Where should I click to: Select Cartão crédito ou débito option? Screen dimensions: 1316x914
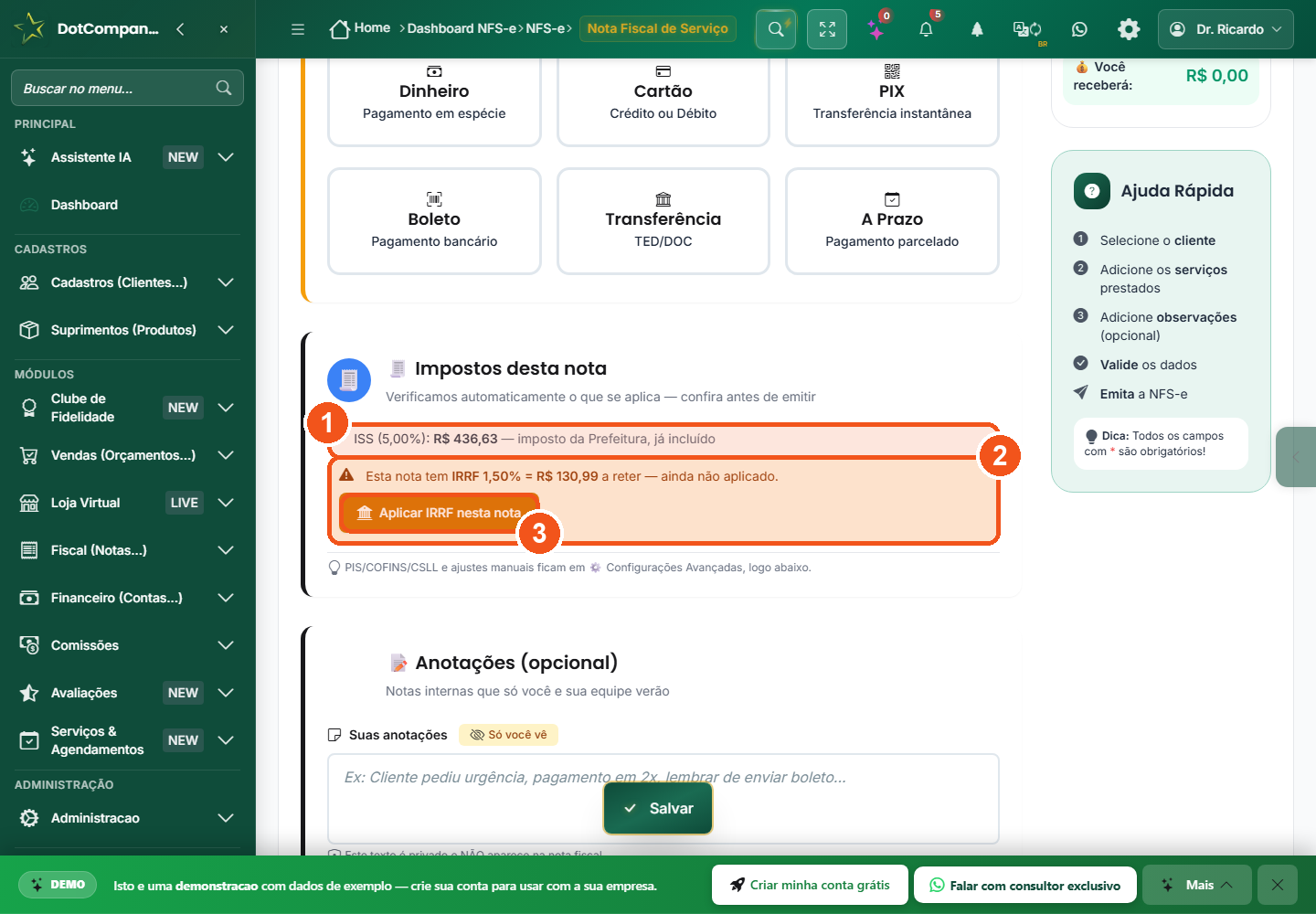click(663, 101)
